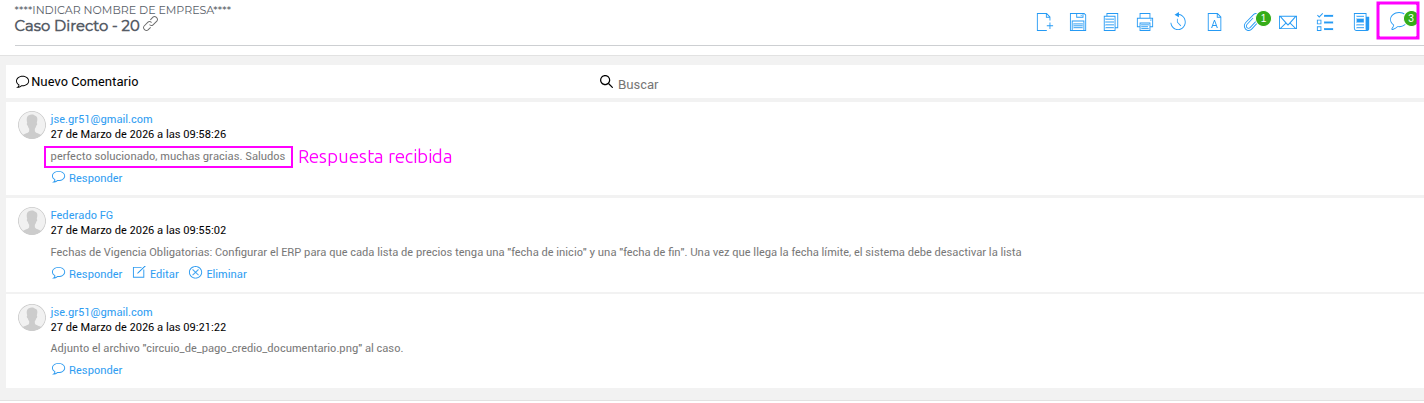Open the checklist tasks icon
1424x403 pixels.
coord(1325,23)
